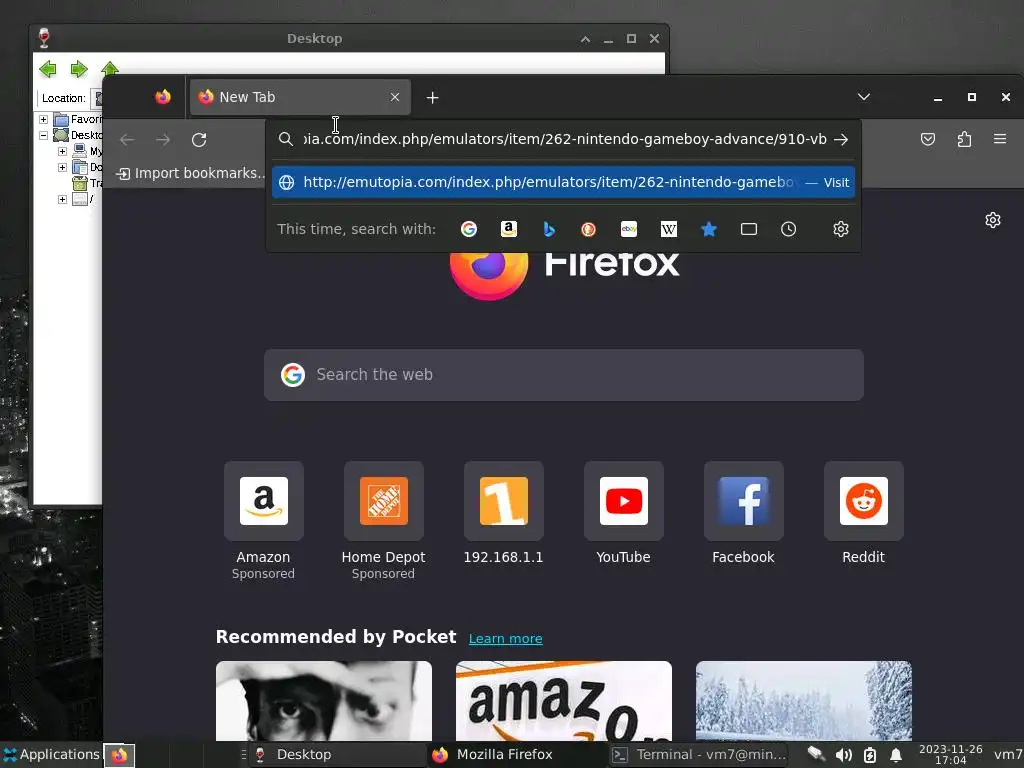1024x768 pixels.
Task: Expand the Documents tree node
Action: coord(63,167)
